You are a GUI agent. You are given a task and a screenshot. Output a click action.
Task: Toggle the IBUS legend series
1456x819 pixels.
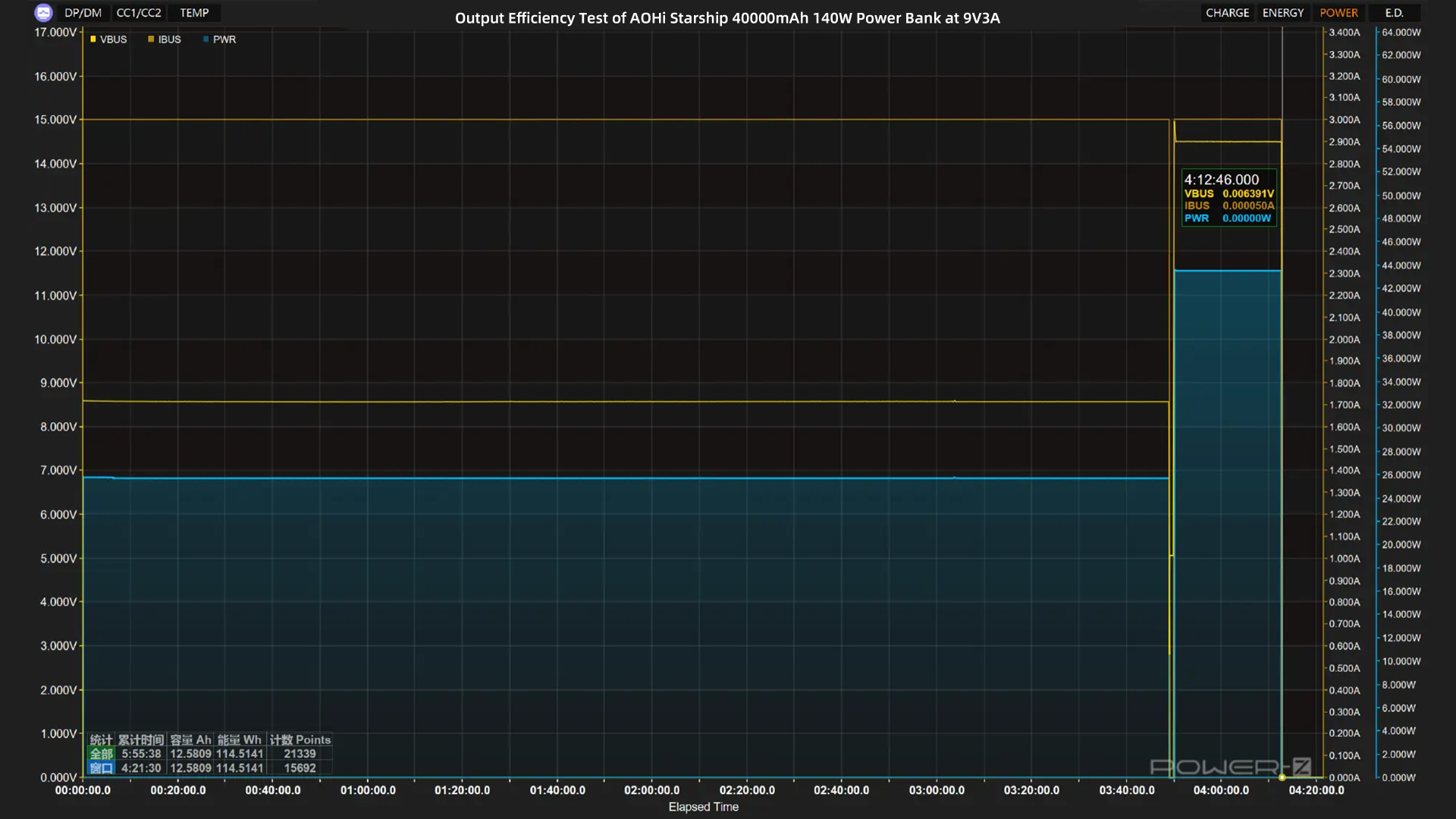165,39
